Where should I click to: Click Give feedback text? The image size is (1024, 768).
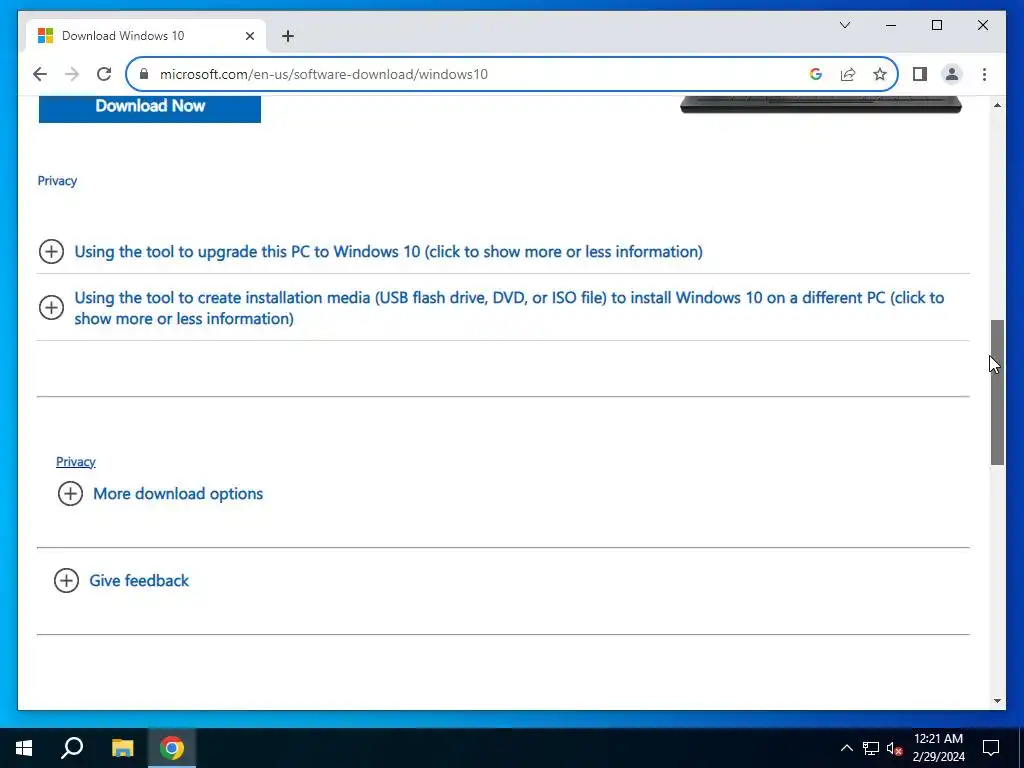pyautogui.click(x=138, y=581)
